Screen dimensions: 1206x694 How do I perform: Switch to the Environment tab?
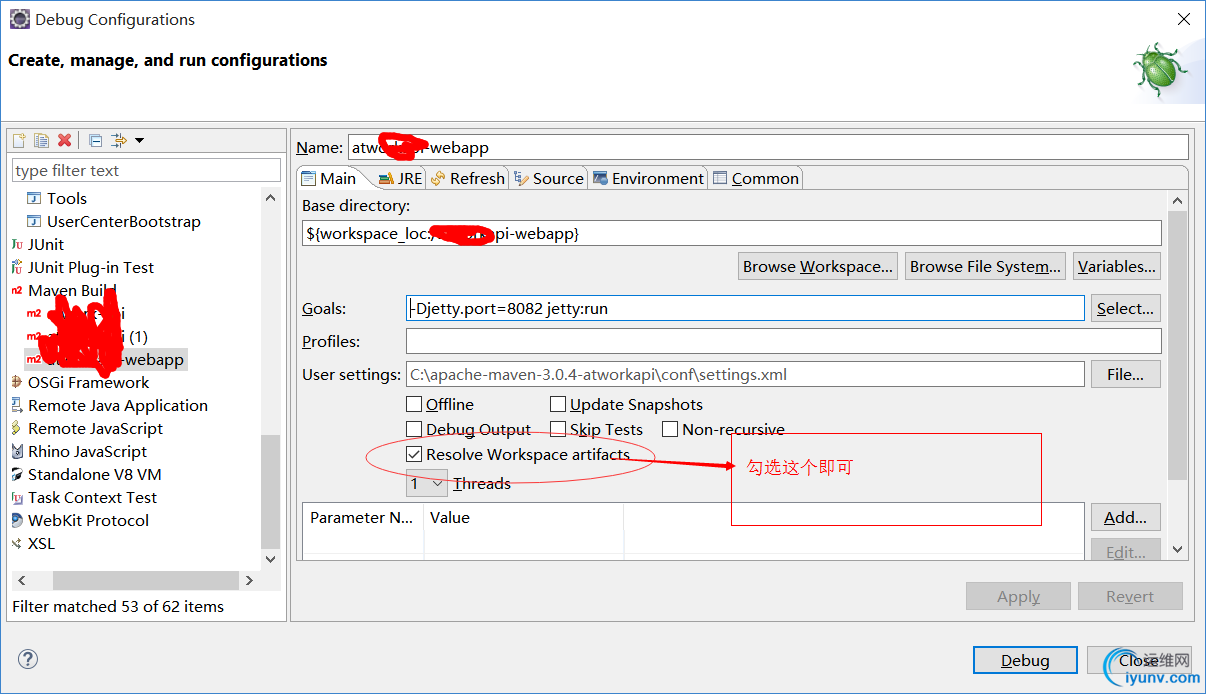pos(648,178)
